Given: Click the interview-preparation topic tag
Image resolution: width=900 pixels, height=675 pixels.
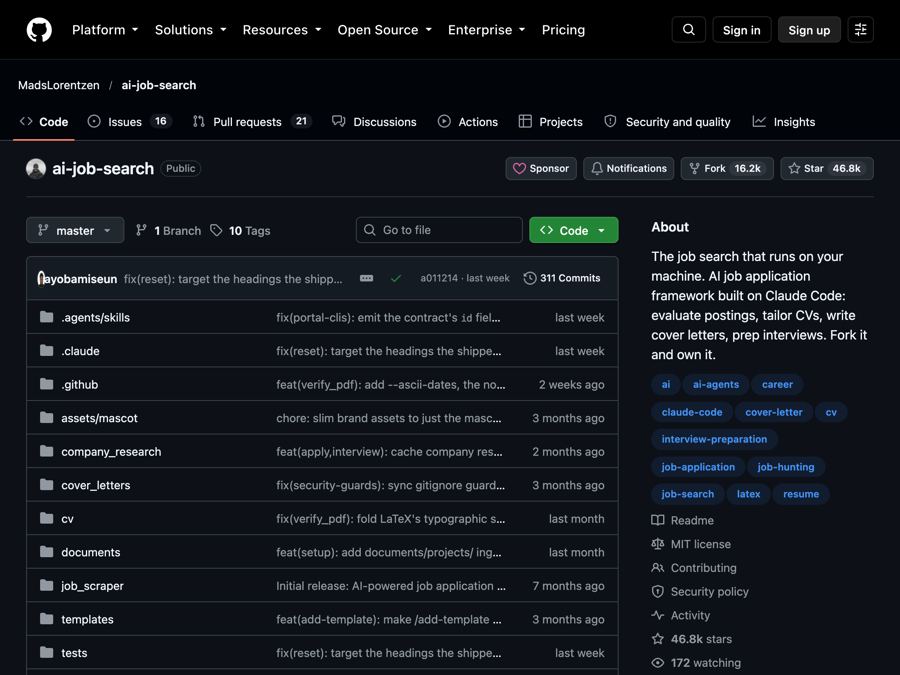Looking at the screenshot, I should pos(714,439).
